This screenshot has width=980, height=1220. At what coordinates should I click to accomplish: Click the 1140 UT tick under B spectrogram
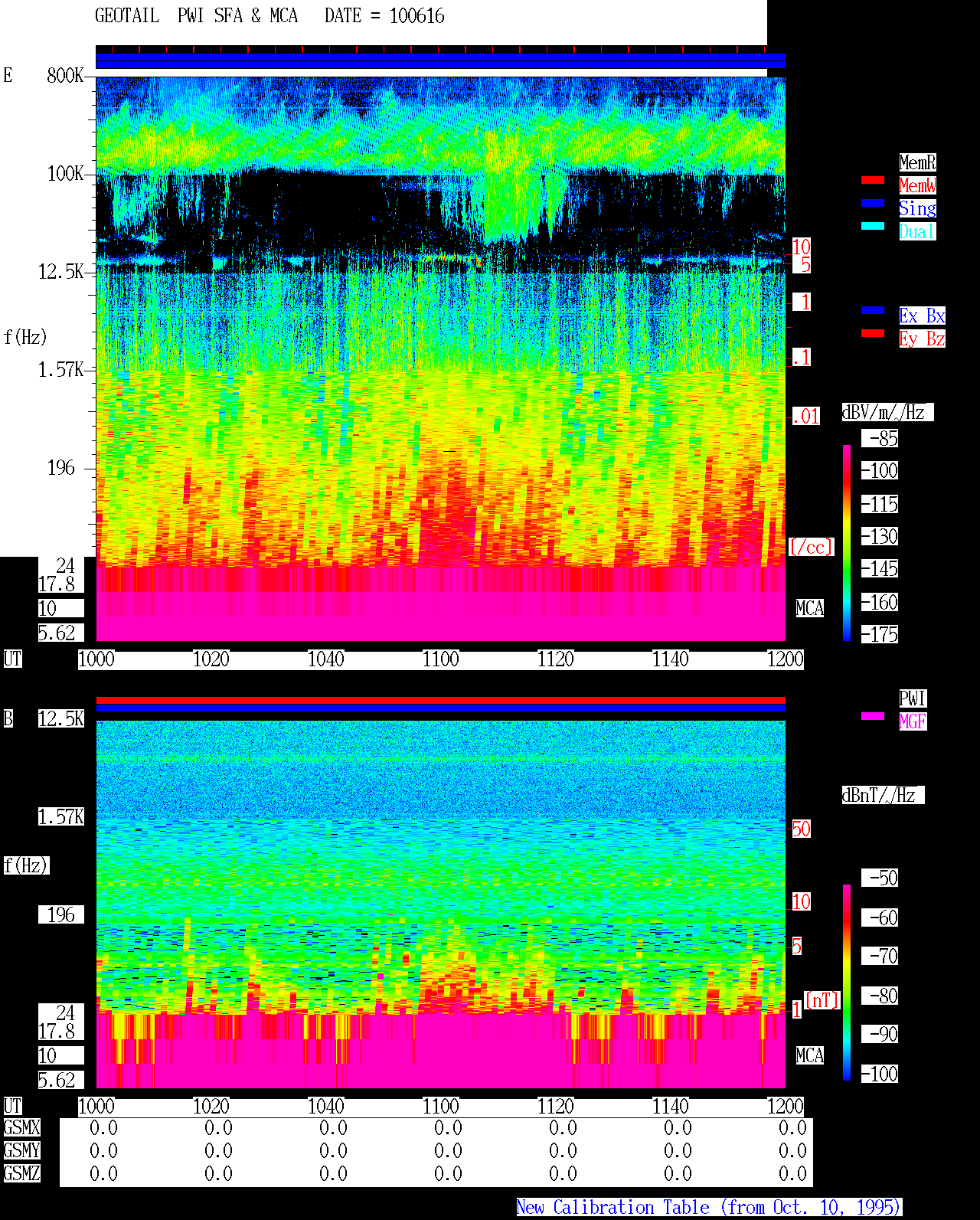click(x=671, y=1107)
